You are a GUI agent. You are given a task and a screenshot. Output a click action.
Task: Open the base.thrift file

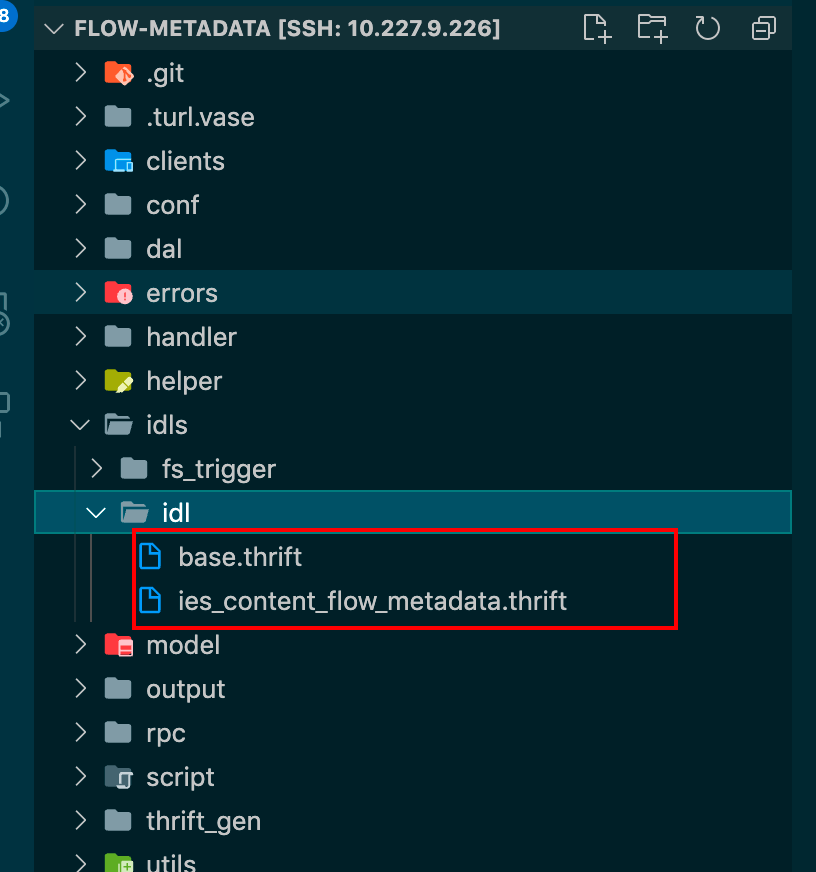[240, 556]
